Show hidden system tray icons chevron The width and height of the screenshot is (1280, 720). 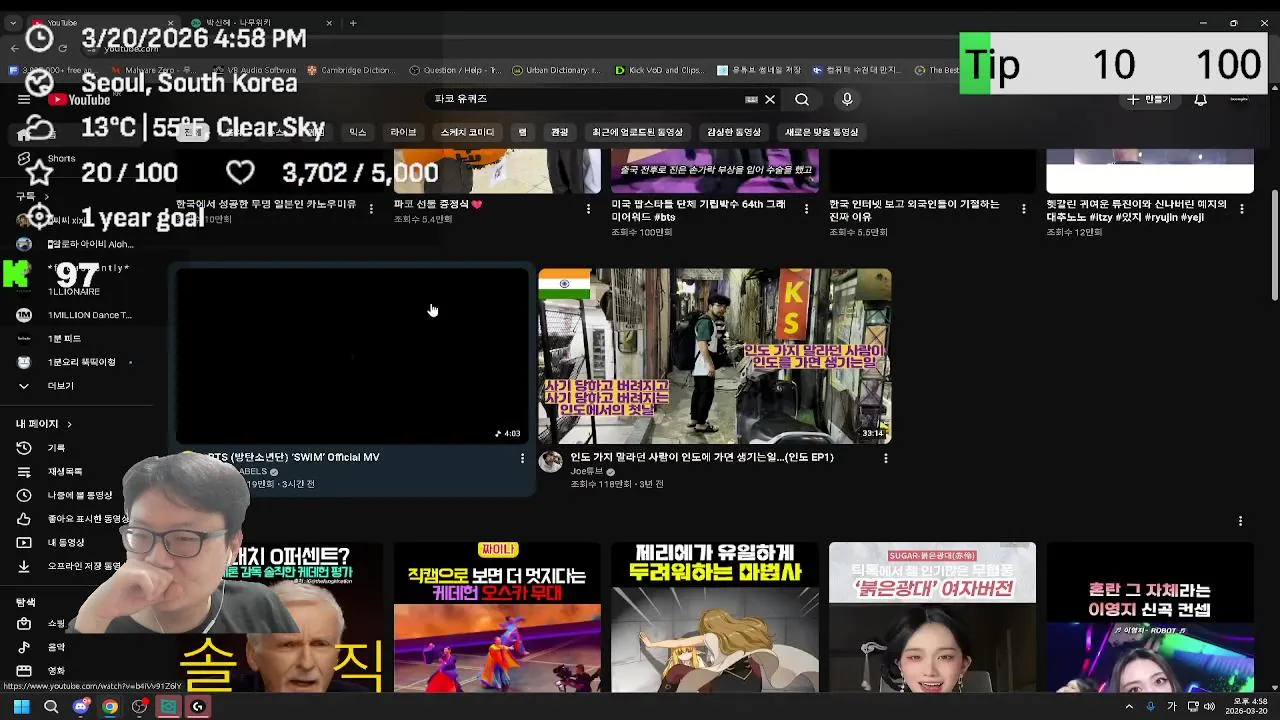pyautogui.click(x=1130, y=707)
